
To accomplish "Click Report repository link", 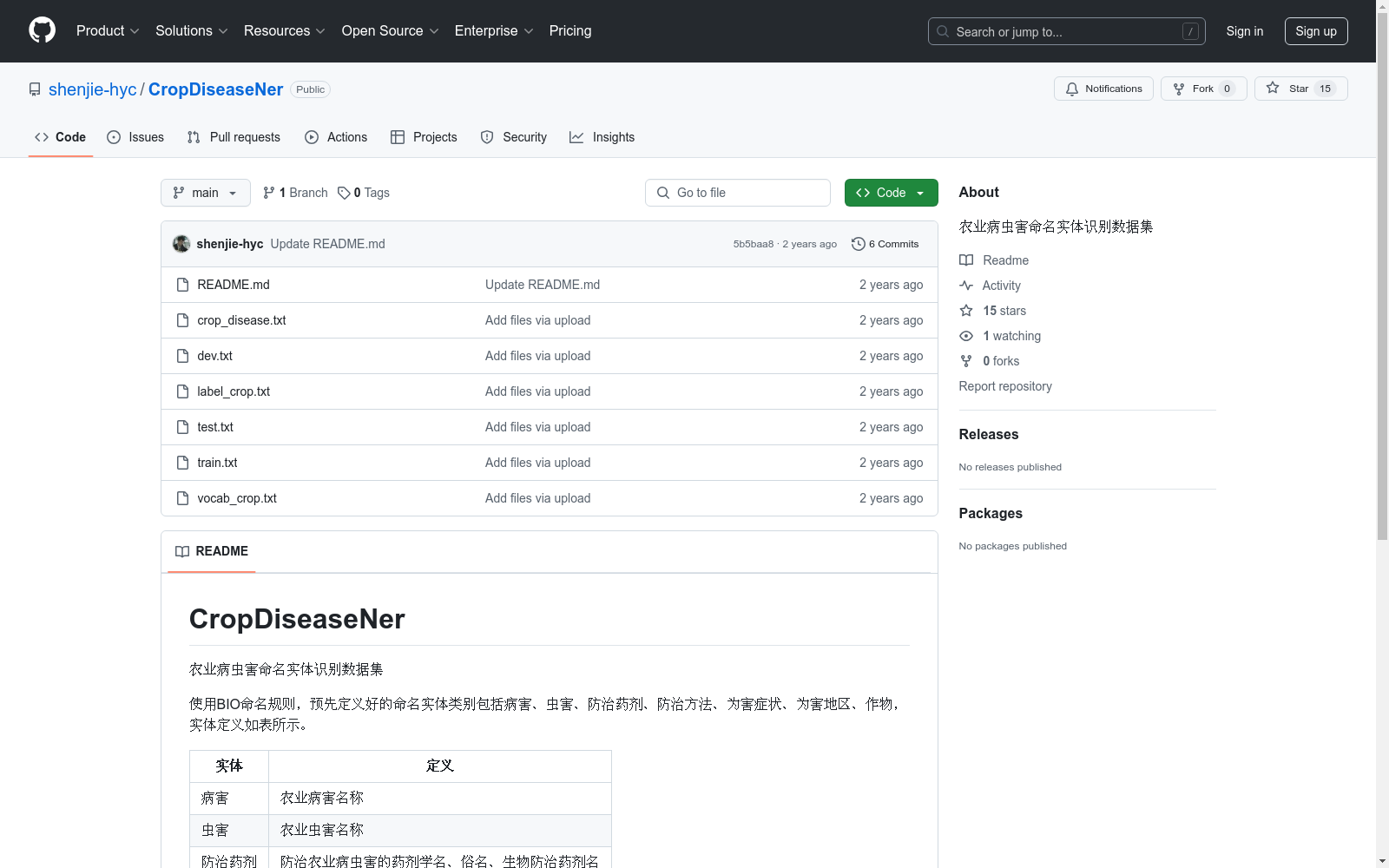I will coord(1005,386).
